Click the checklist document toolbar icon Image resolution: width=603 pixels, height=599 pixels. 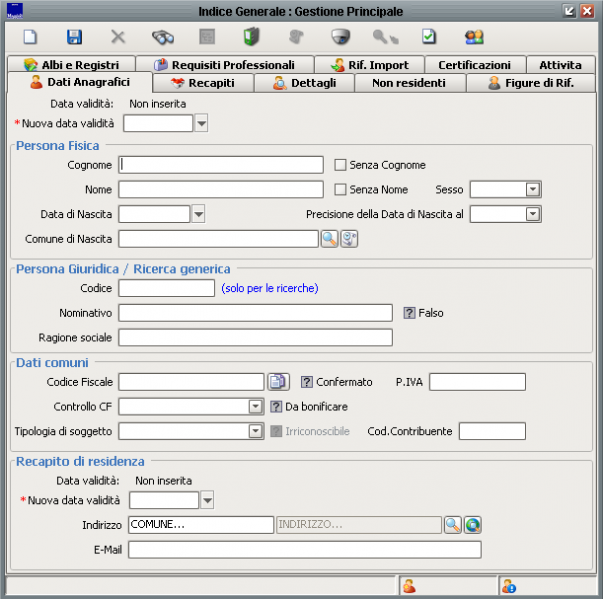428,37
